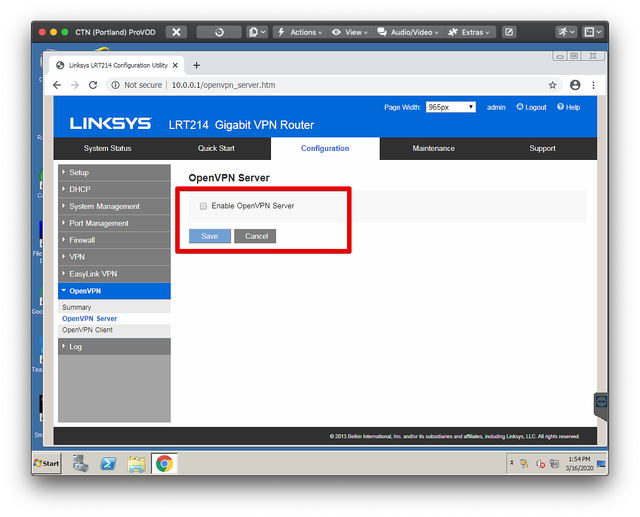Select the Configuration tab

[325, 149]
